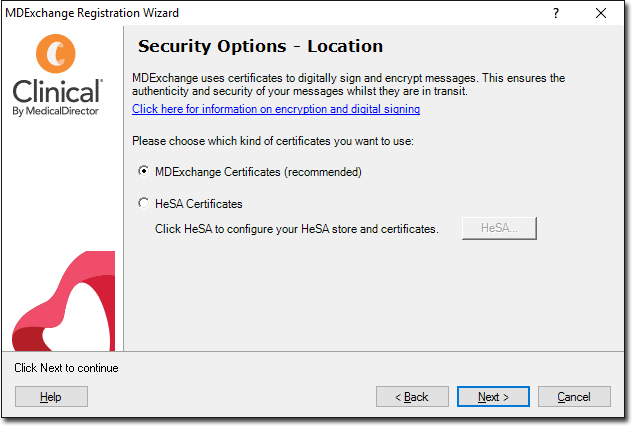Image resolution: width=632 pixels, height=426 pixels.
Task: Click the By MedicalDirector branding text
Action: 56,111
